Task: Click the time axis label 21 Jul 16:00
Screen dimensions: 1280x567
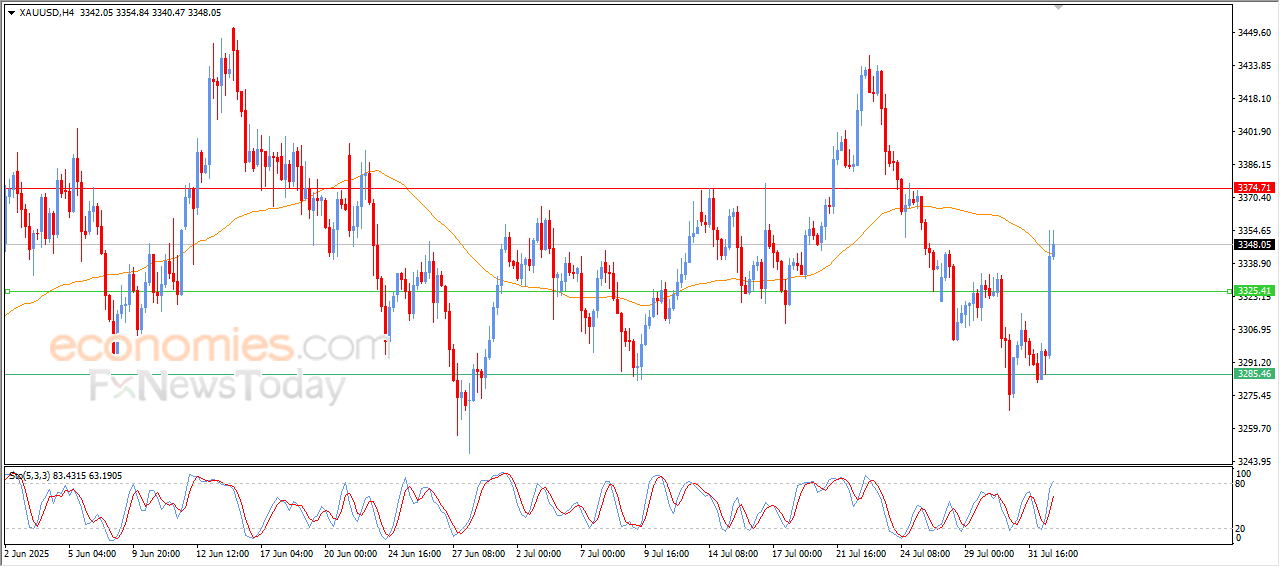Action: pos(862,552)
